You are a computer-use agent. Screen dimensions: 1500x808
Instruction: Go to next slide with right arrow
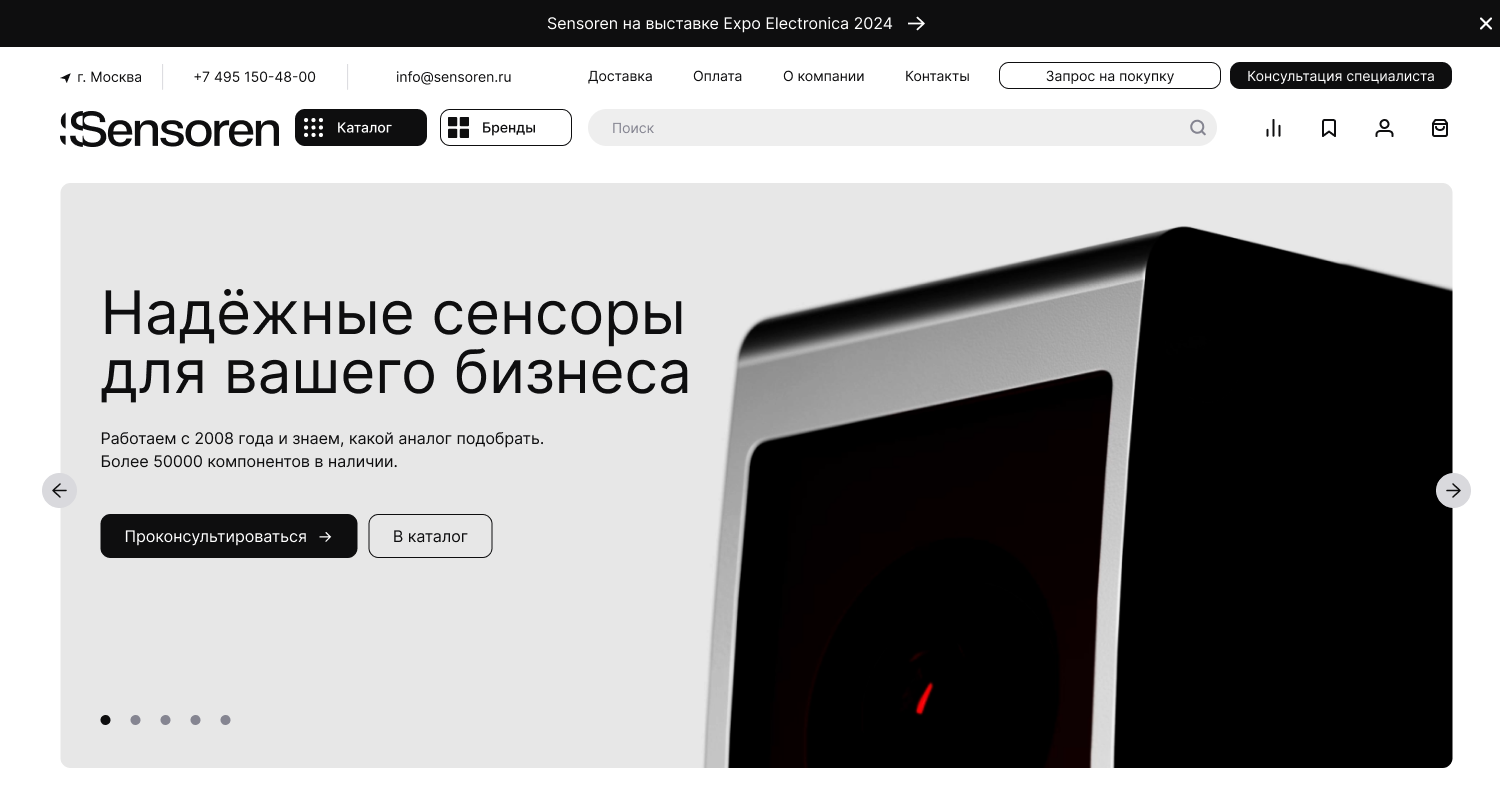[x=1453, y=490]
